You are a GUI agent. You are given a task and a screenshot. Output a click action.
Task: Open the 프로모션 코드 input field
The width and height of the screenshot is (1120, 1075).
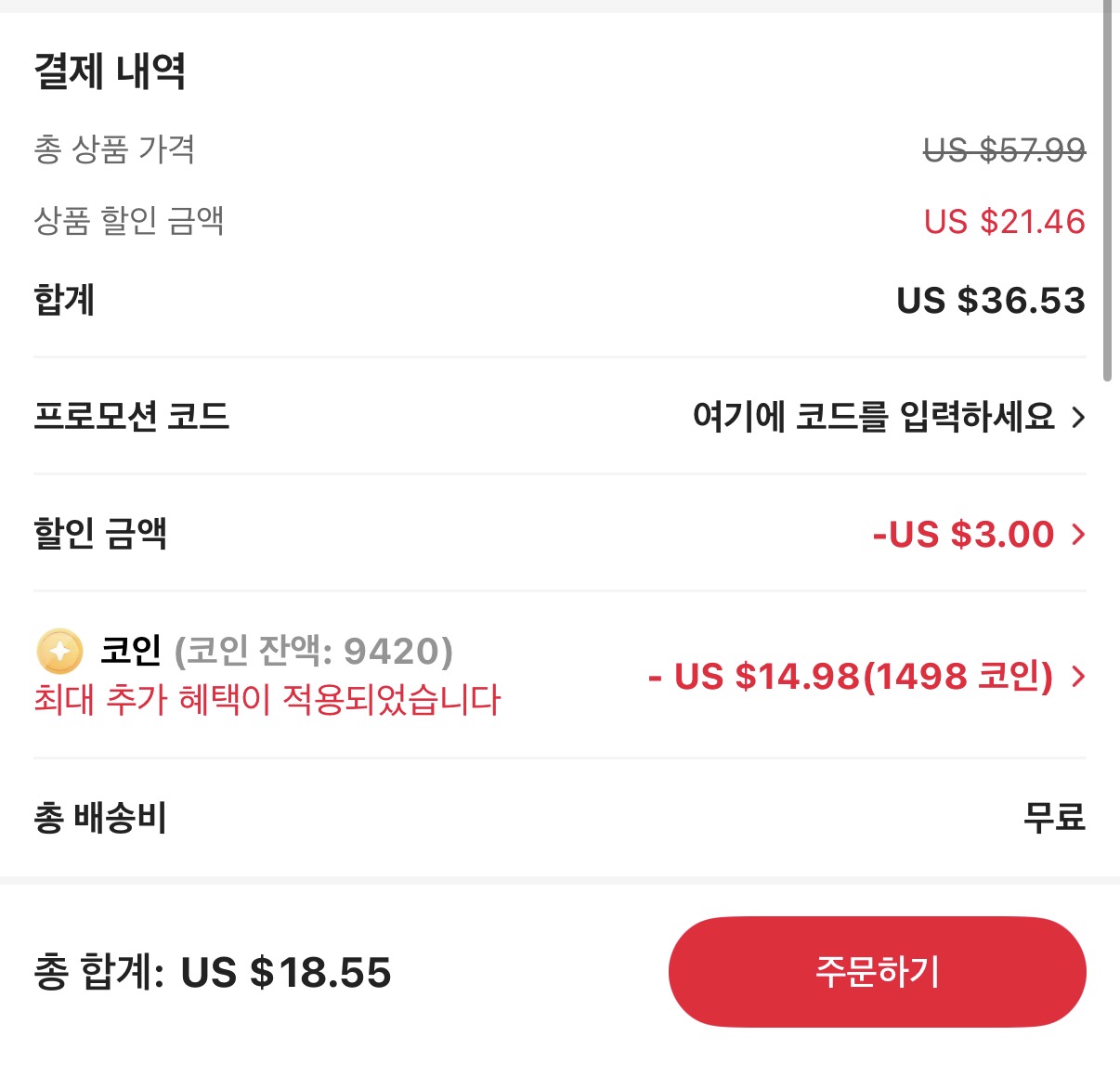(x=876, y=418)
